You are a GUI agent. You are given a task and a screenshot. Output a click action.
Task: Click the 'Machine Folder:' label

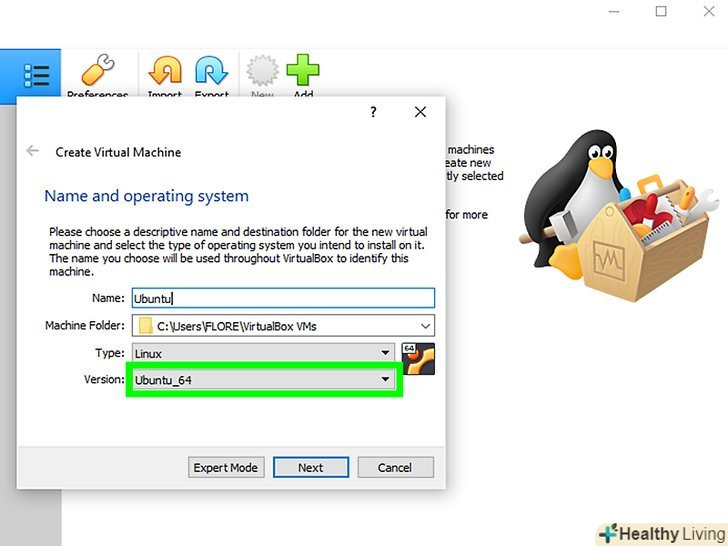[x=84, y=325]
